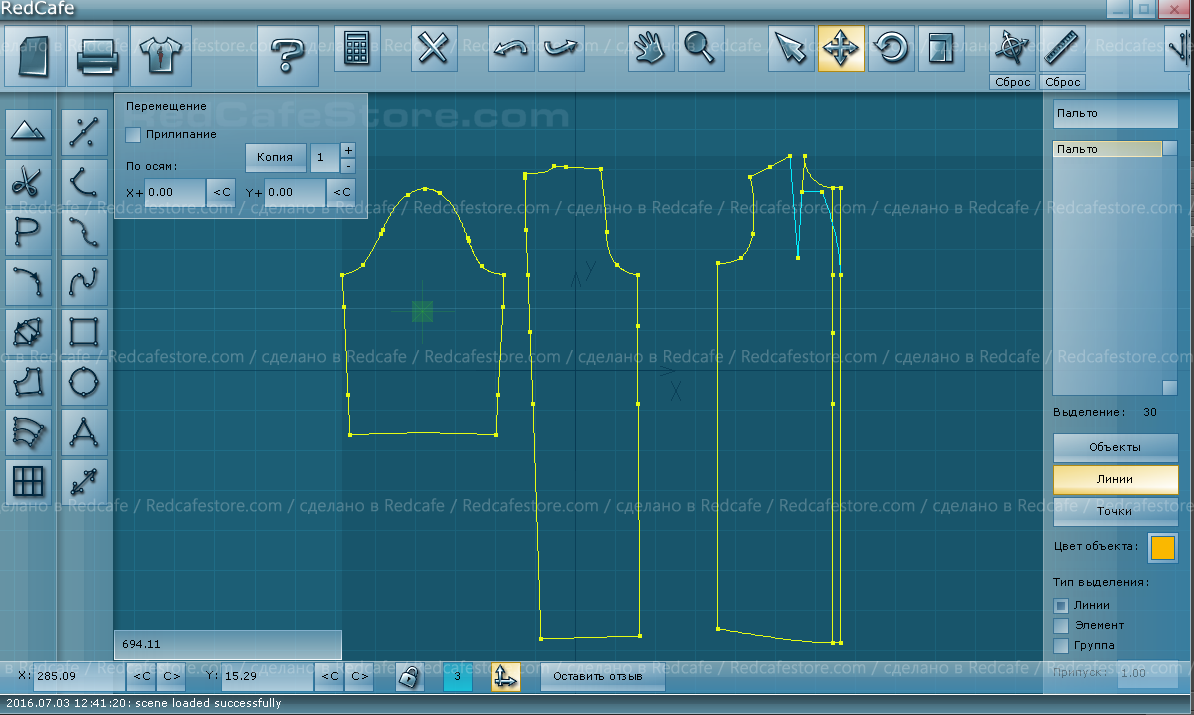Select the straight line with points tool
1194x715 pixels.
tap(84, 131)
